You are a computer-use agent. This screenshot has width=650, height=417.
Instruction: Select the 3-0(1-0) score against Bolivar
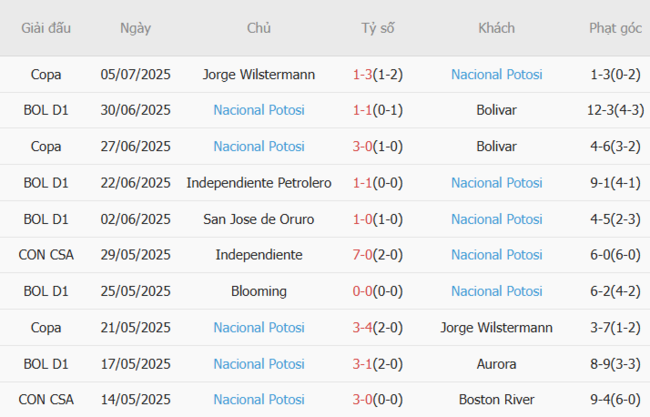click(x=378, y=146)
